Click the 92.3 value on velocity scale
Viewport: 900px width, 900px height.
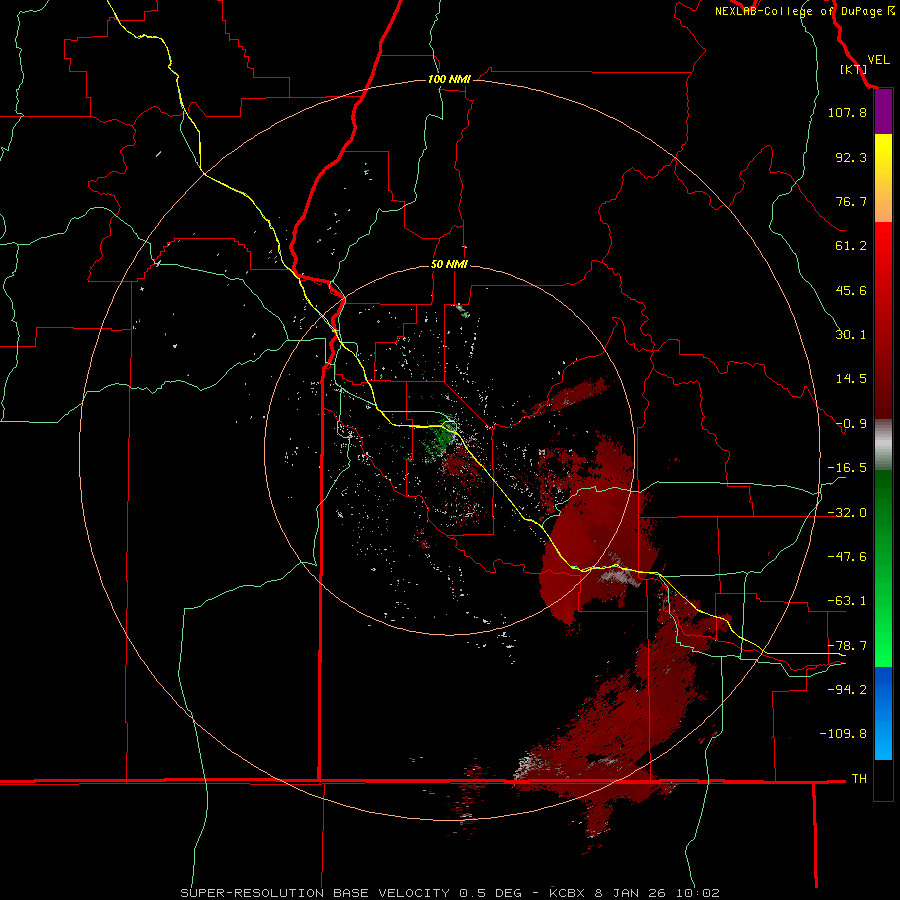[851, 157]
